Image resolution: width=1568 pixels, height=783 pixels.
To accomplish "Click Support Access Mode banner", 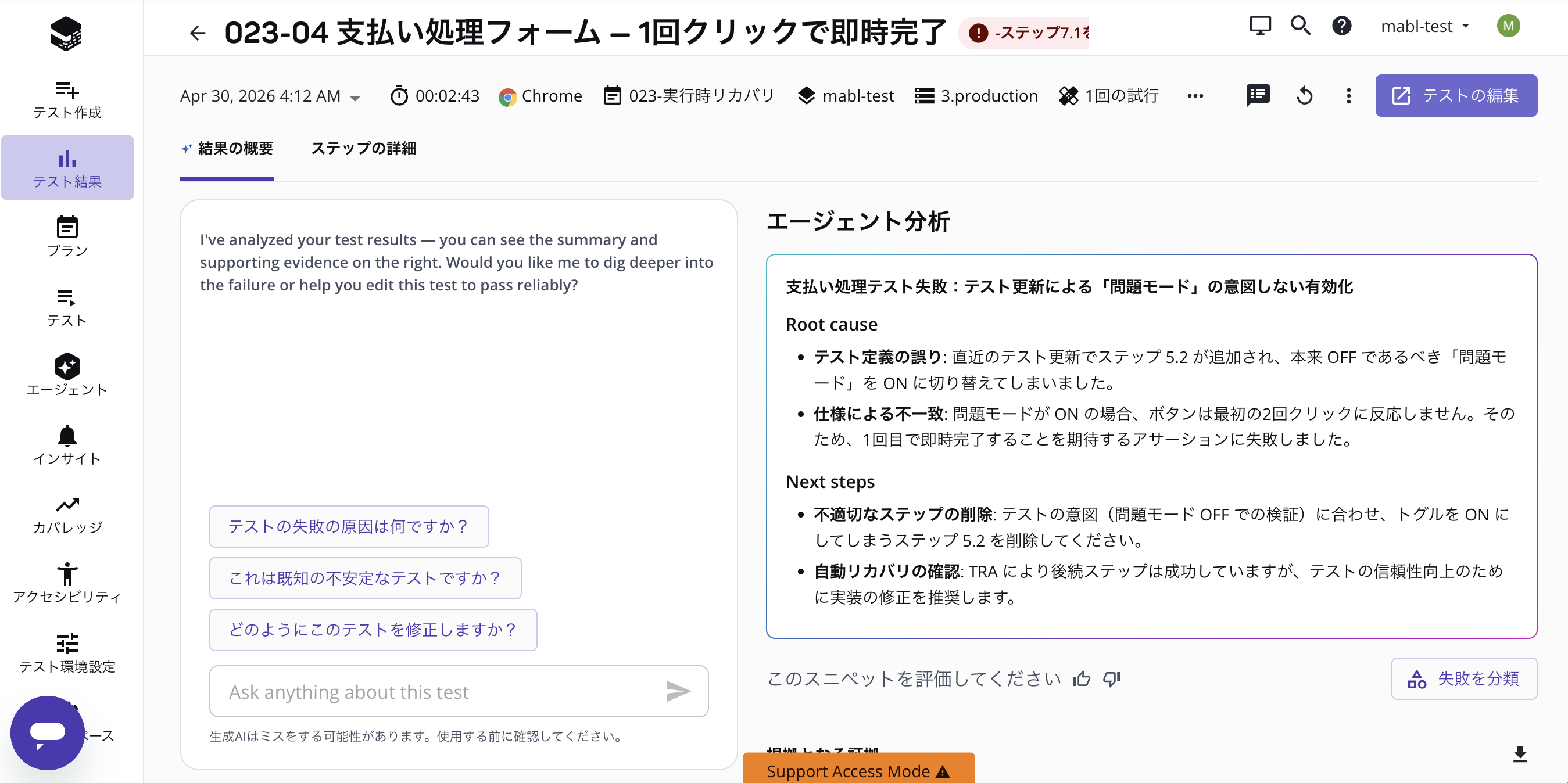I will click(x=858, y=770).
